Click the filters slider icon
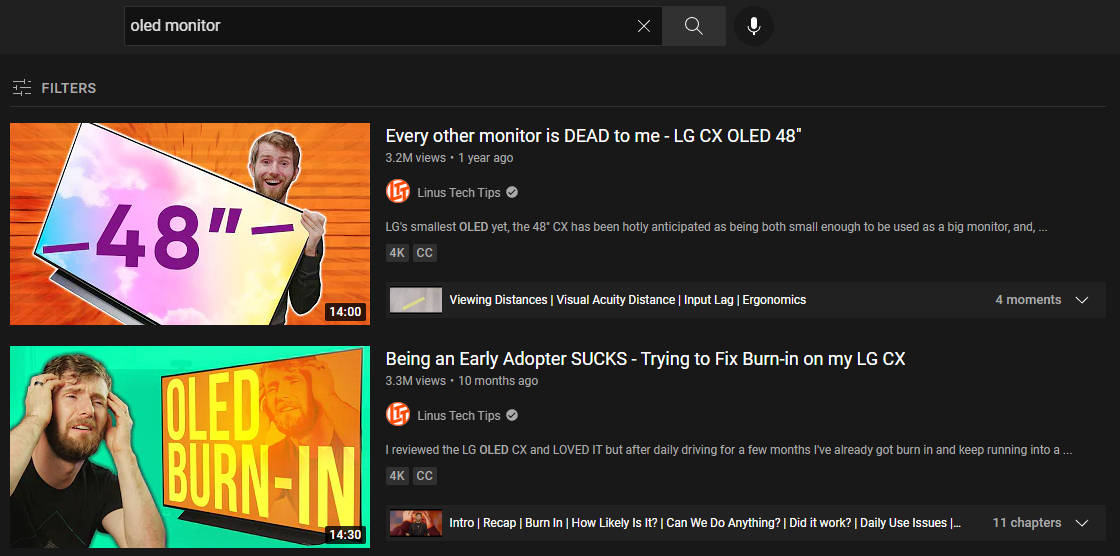 click(x=22, y=88)
